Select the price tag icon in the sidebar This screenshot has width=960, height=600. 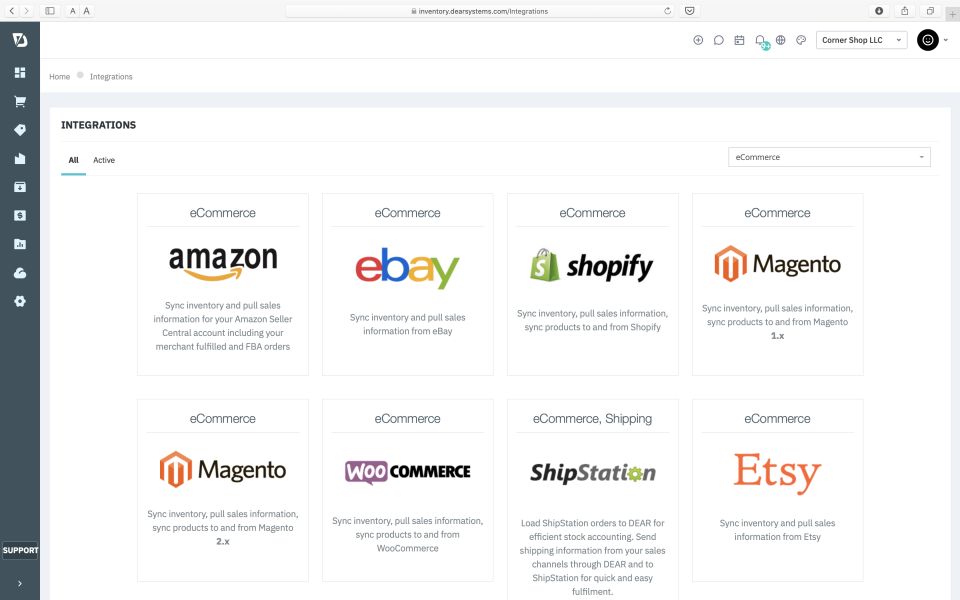pos(20,130)
